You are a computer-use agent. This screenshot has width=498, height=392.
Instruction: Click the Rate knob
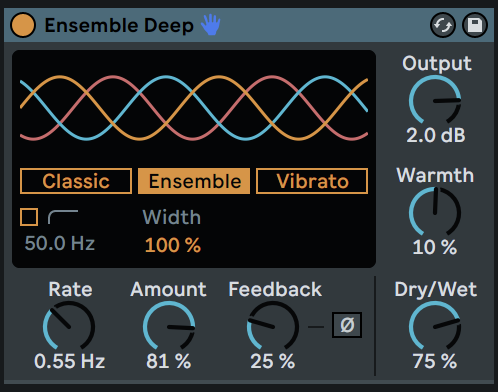click(69, 327)
